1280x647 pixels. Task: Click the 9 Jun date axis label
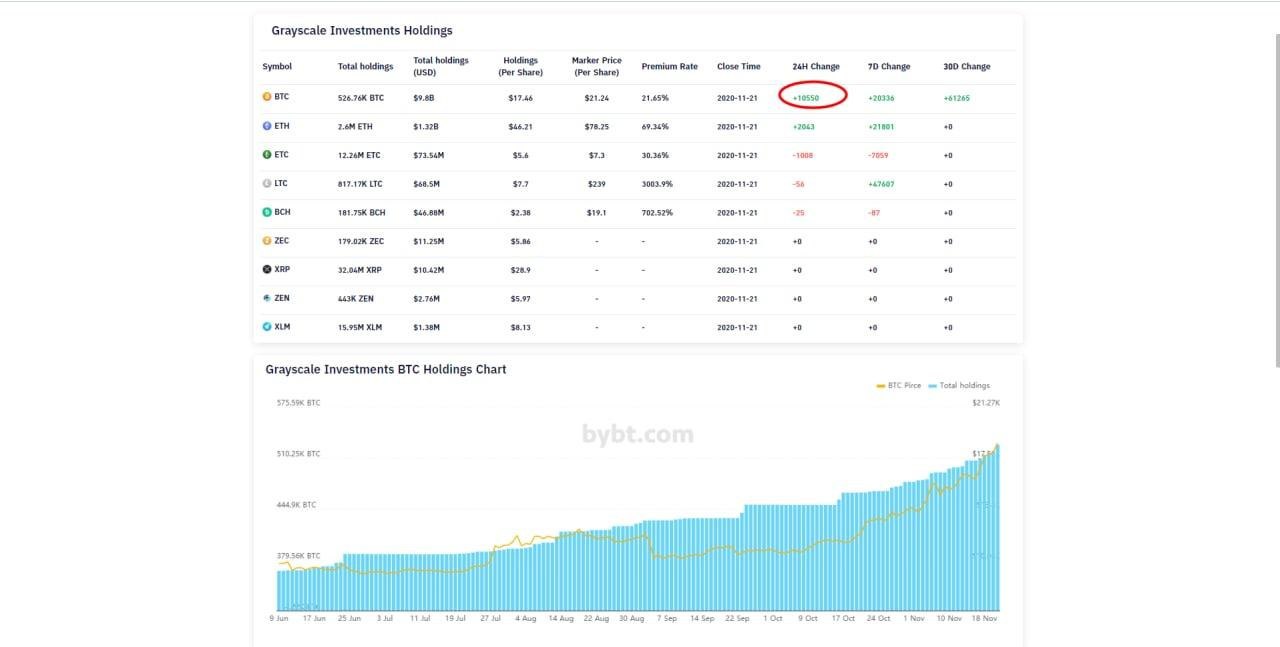[x=279, y=618]
